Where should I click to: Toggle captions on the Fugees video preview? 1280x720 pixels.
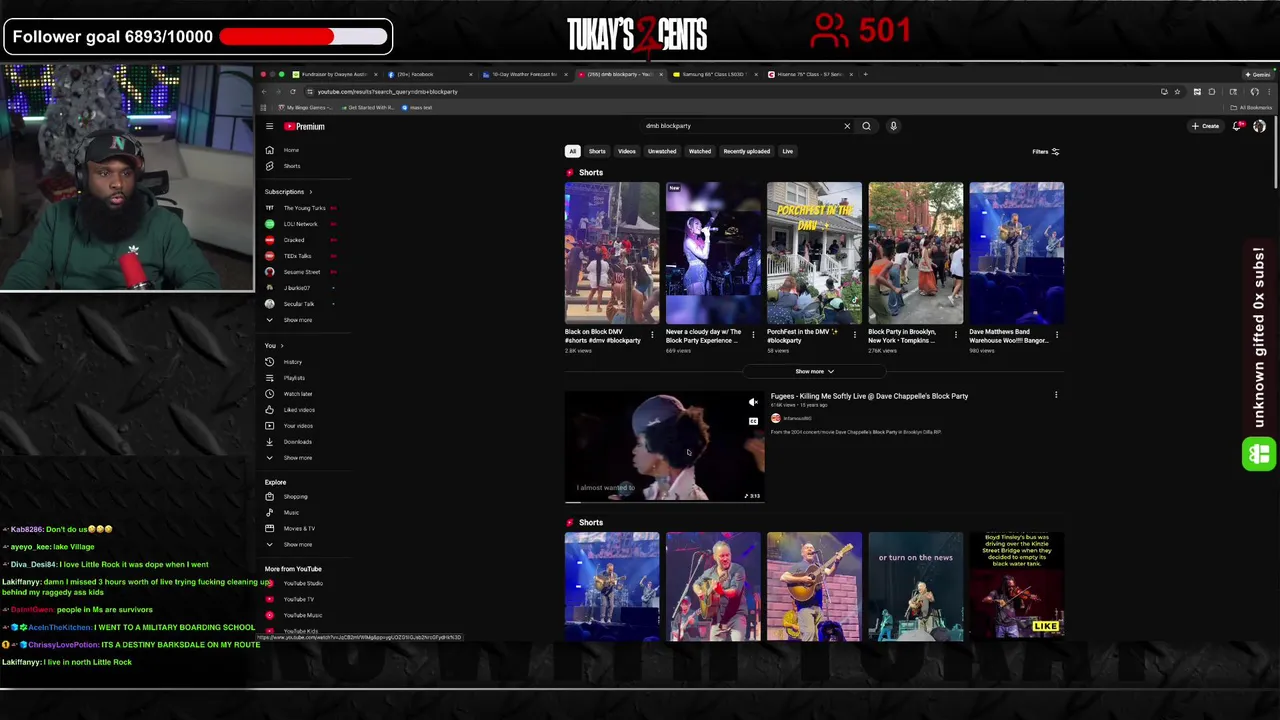pos(753,421)
